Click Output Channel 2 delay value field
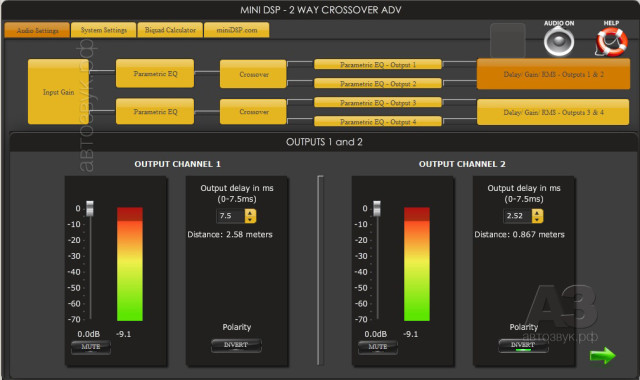This screenshot has height=380, width=640. pos(517,216)
